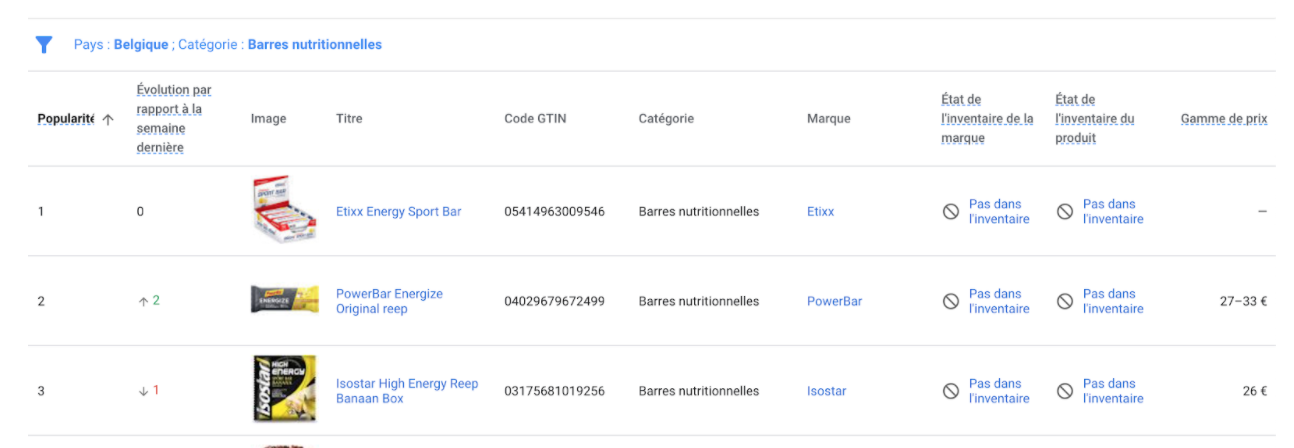This screenshot has height=448, width=1294.
Task: Click the product inventory status icon for Etixx row
Action: [1065, 212]
